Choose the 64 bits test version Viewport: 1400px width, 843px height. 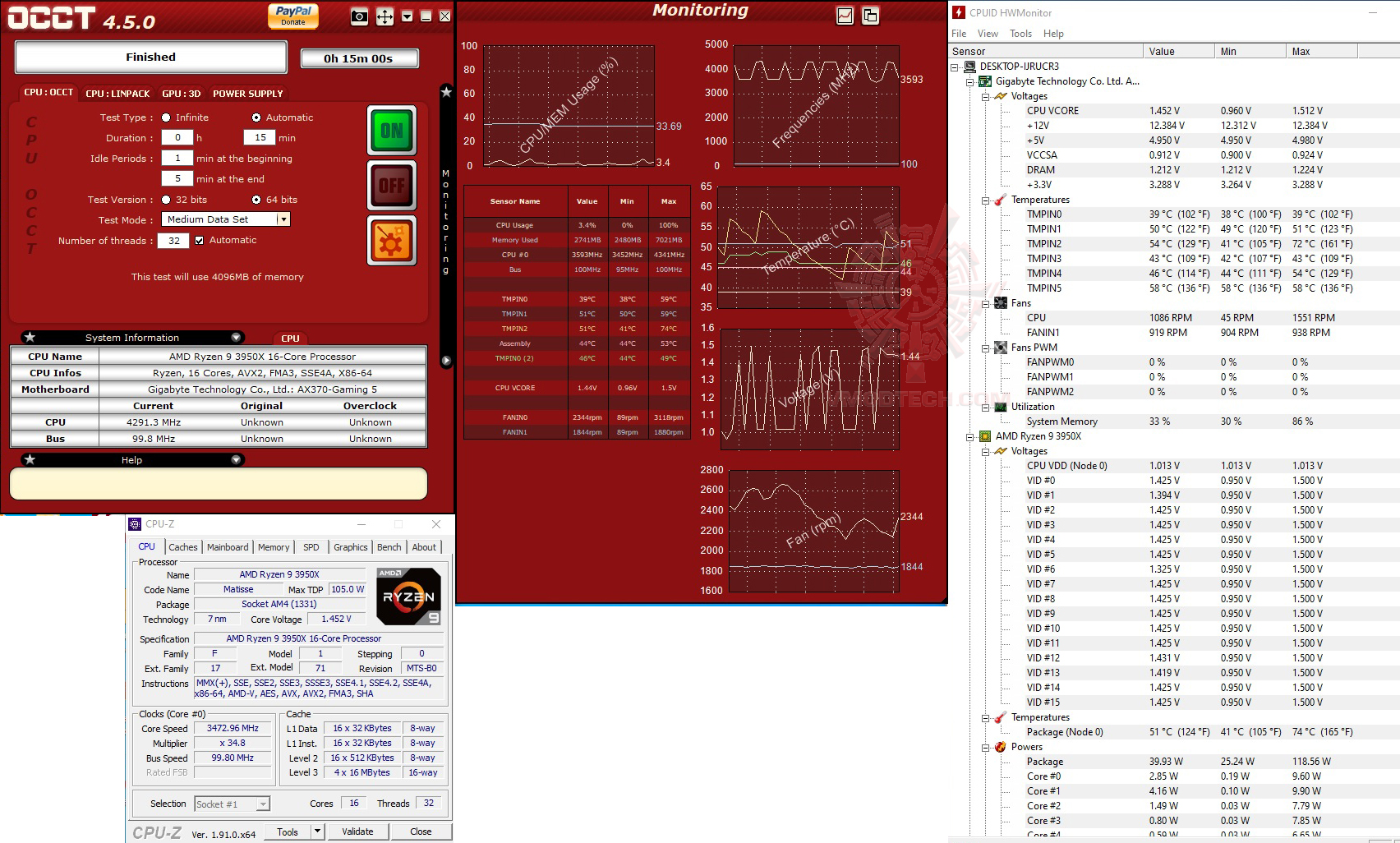[x=256, y=200]
